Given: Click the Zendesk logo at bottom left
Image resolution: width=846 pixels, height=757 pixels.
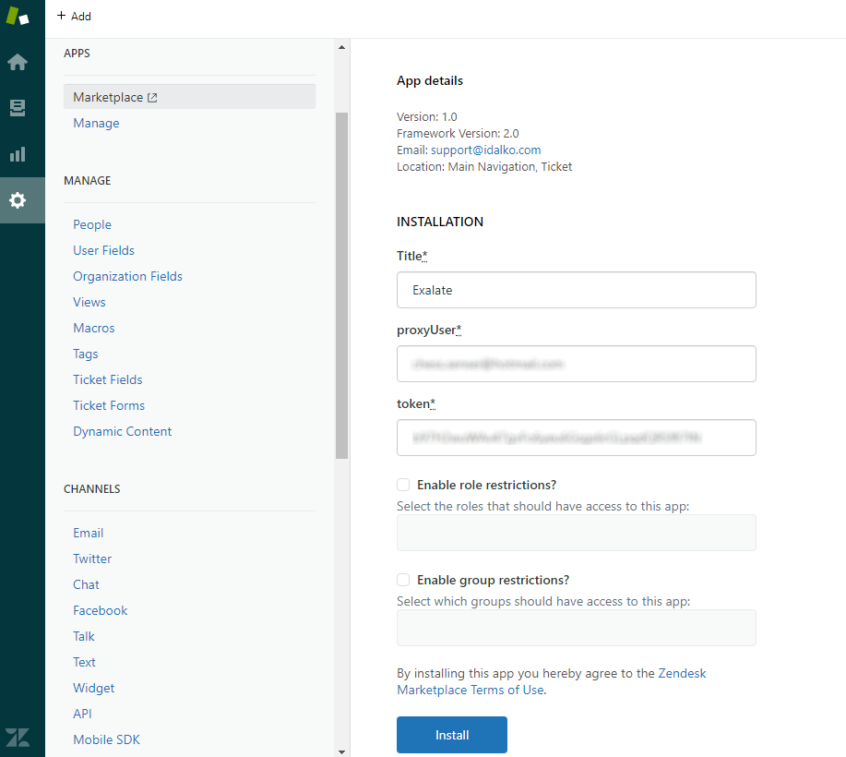Looking at the screenshot, I should pyautogui.click(x=16, y=738).
